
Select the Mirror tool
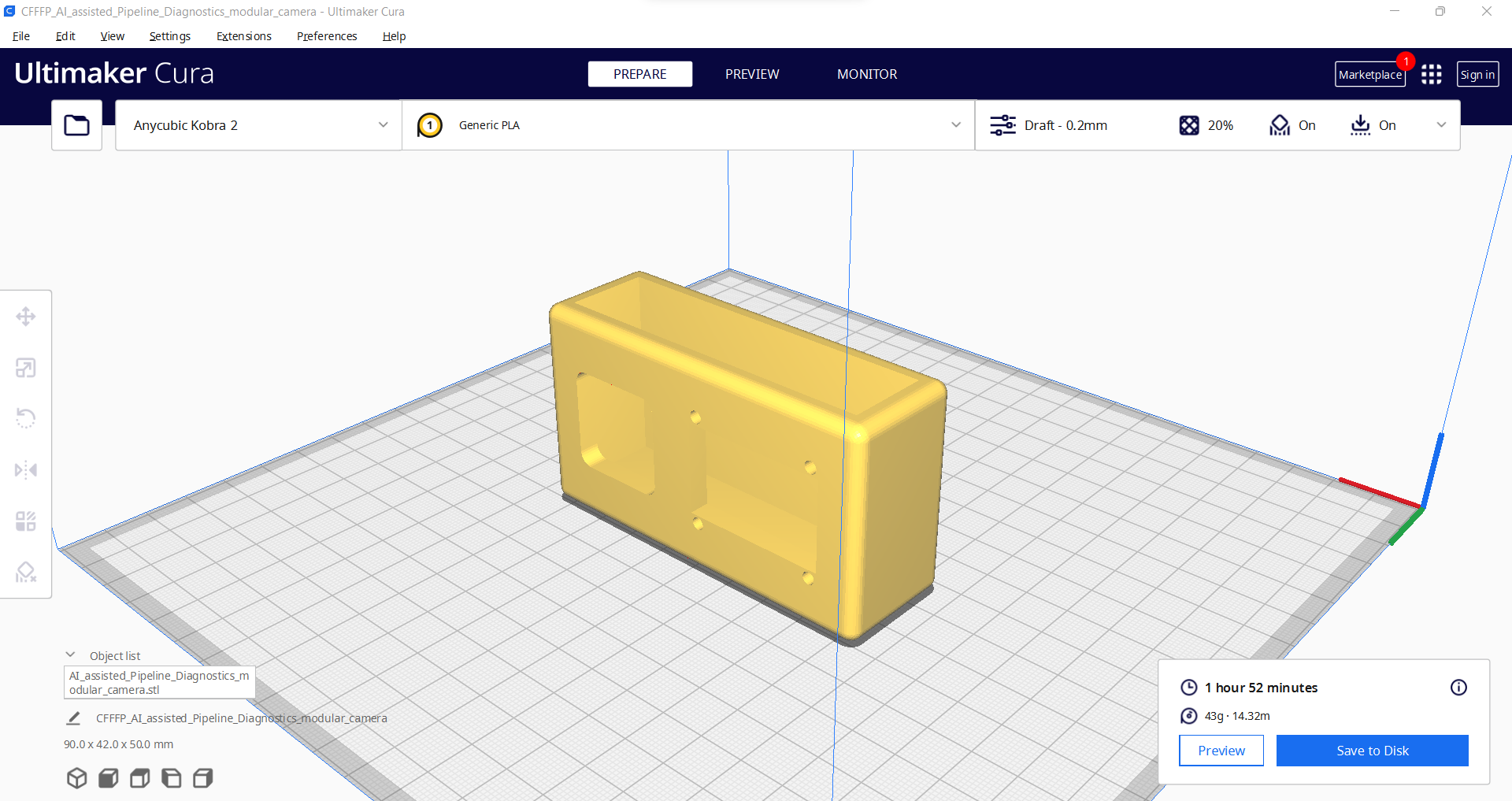[26, 470]
